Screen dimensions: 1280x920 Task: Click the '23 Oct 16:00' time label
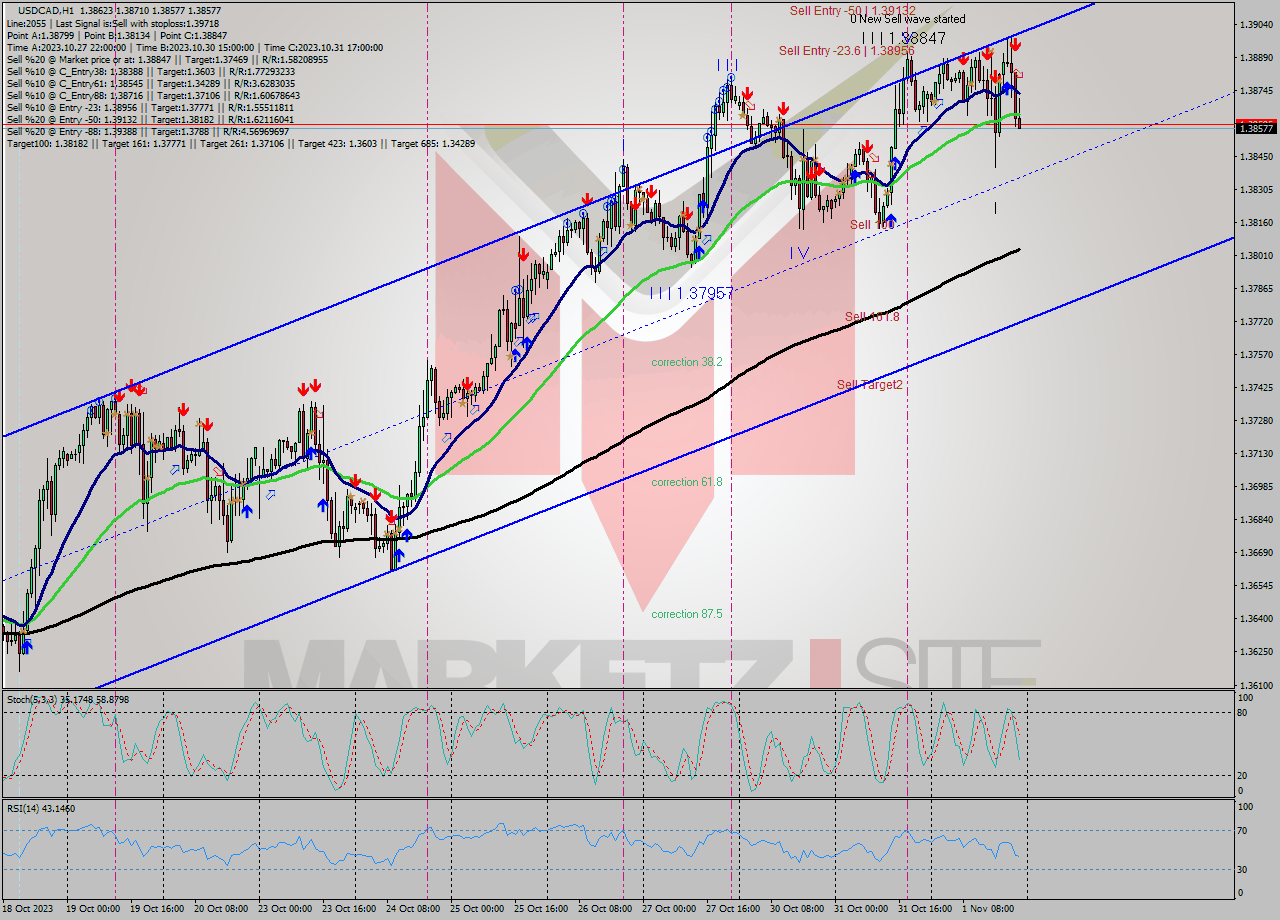(x=351, y=909)
